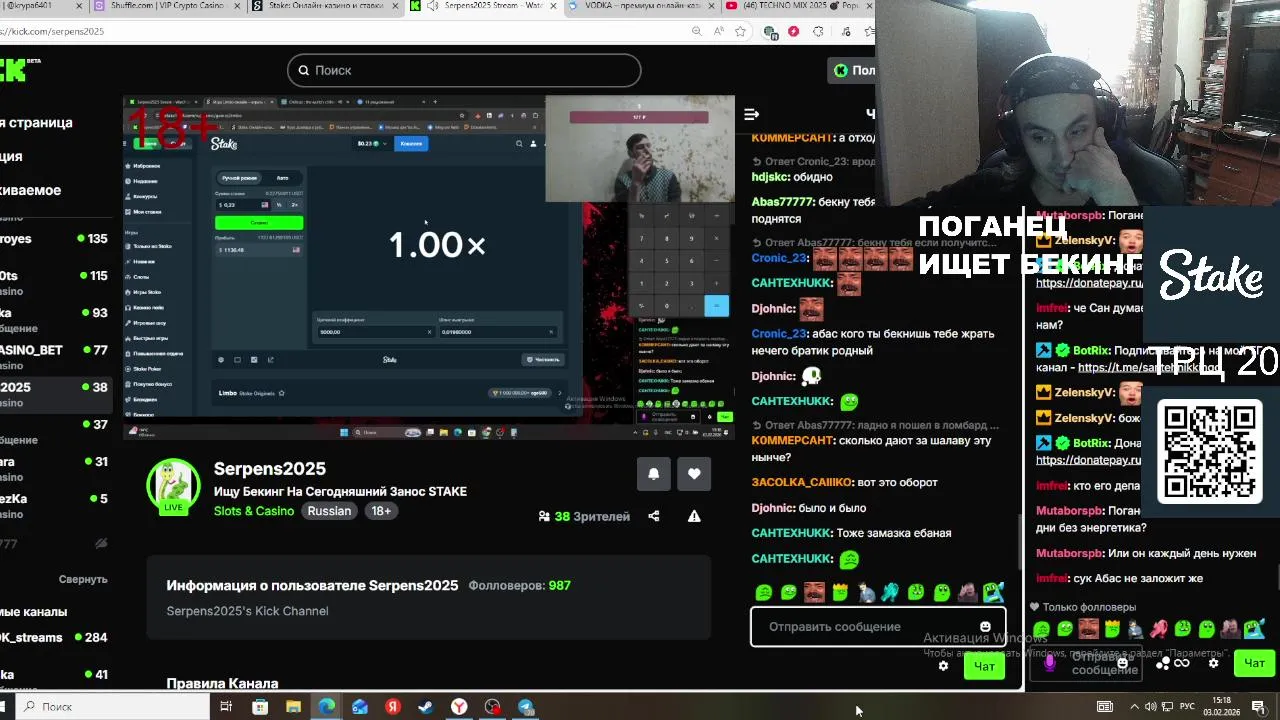Click the report warning triangle icon

tap(694, 516)
